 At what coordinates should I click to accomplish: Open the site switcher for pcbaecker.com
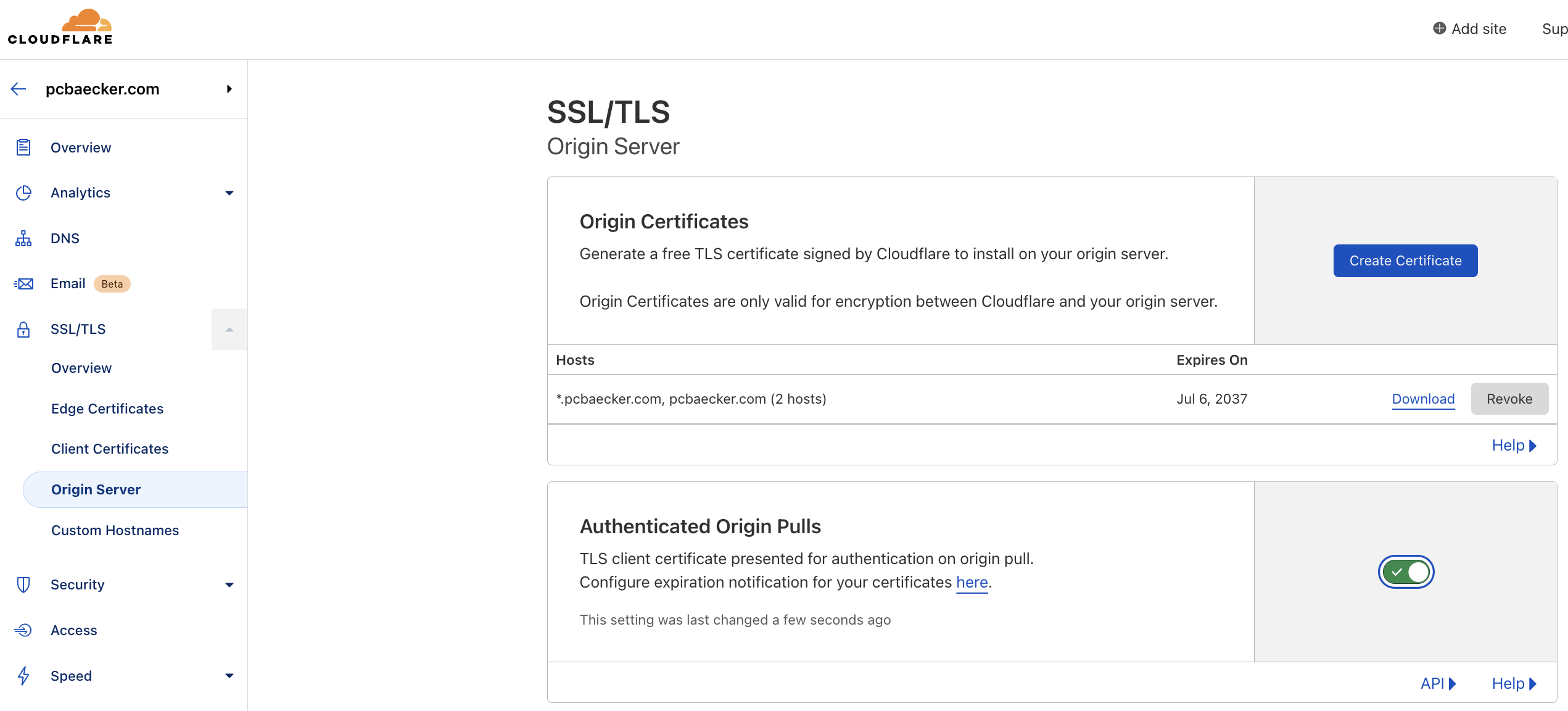pos(229,89)
